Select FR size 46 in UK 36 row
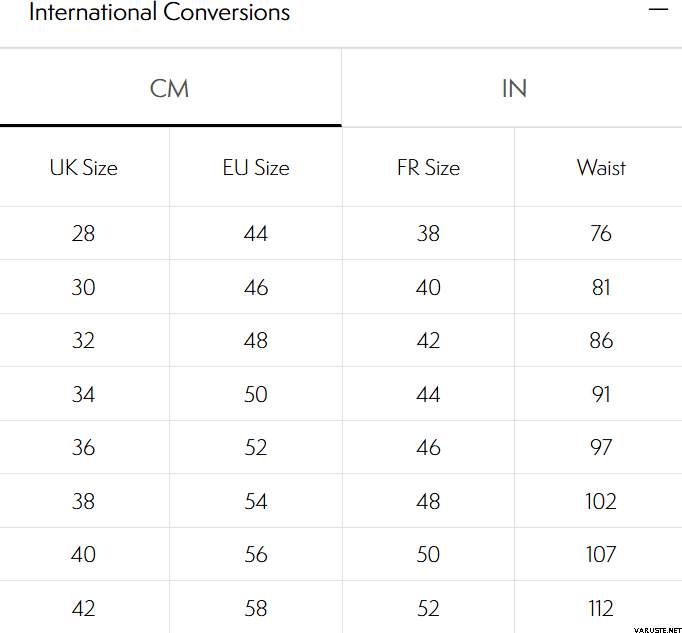 pyautogui.click(x=428, y=448)
